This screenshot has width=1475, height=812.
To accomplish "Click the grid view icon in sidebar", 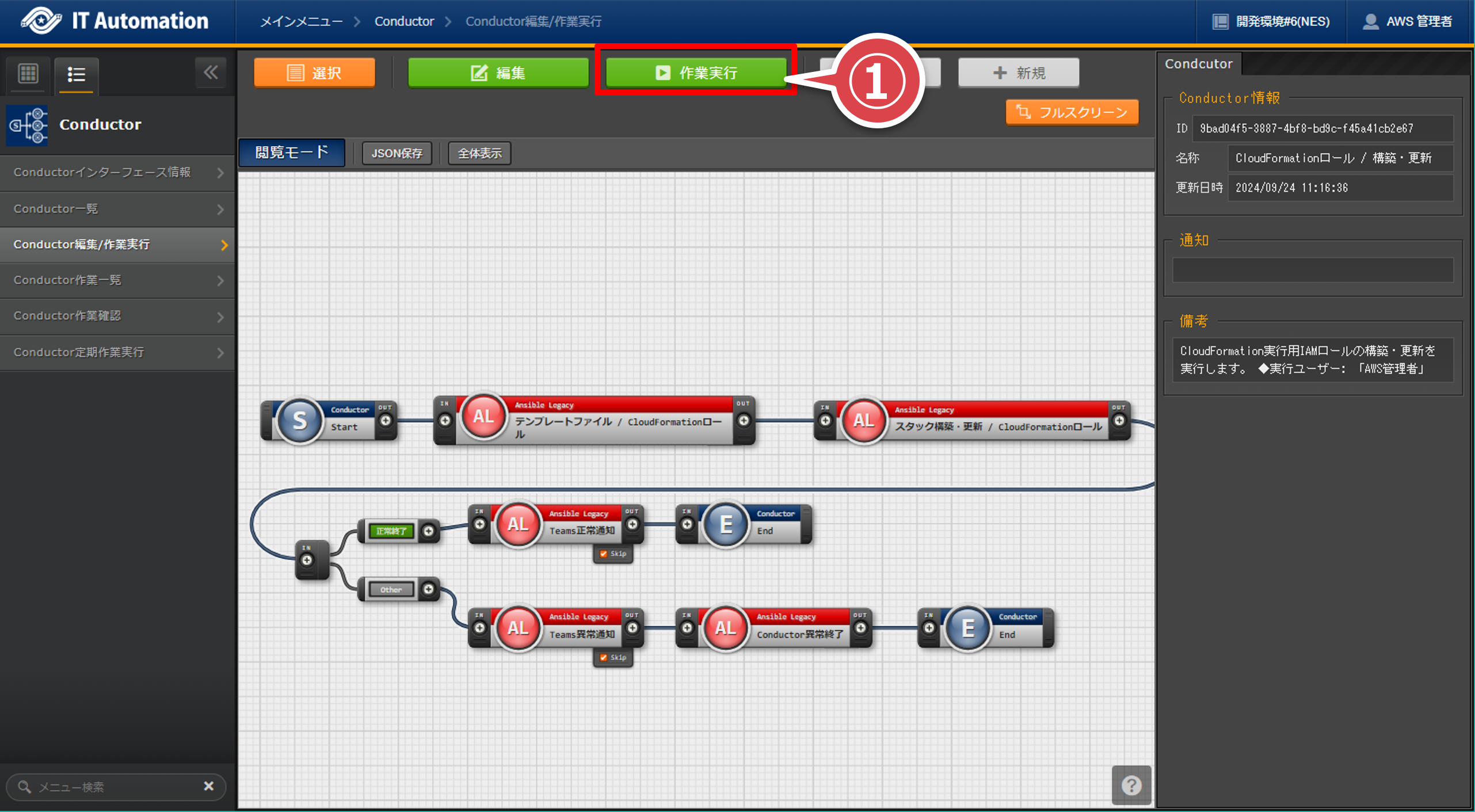I will (x=28, y=74).
